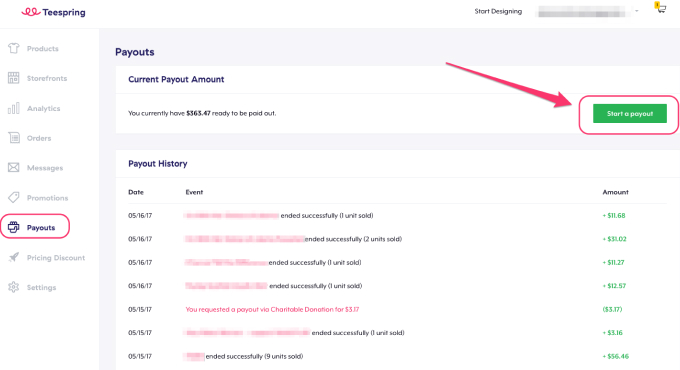Click the Orders list icon
Image resolution: width=680 pixels, height=370 pixels.
[x=13, y=138]
